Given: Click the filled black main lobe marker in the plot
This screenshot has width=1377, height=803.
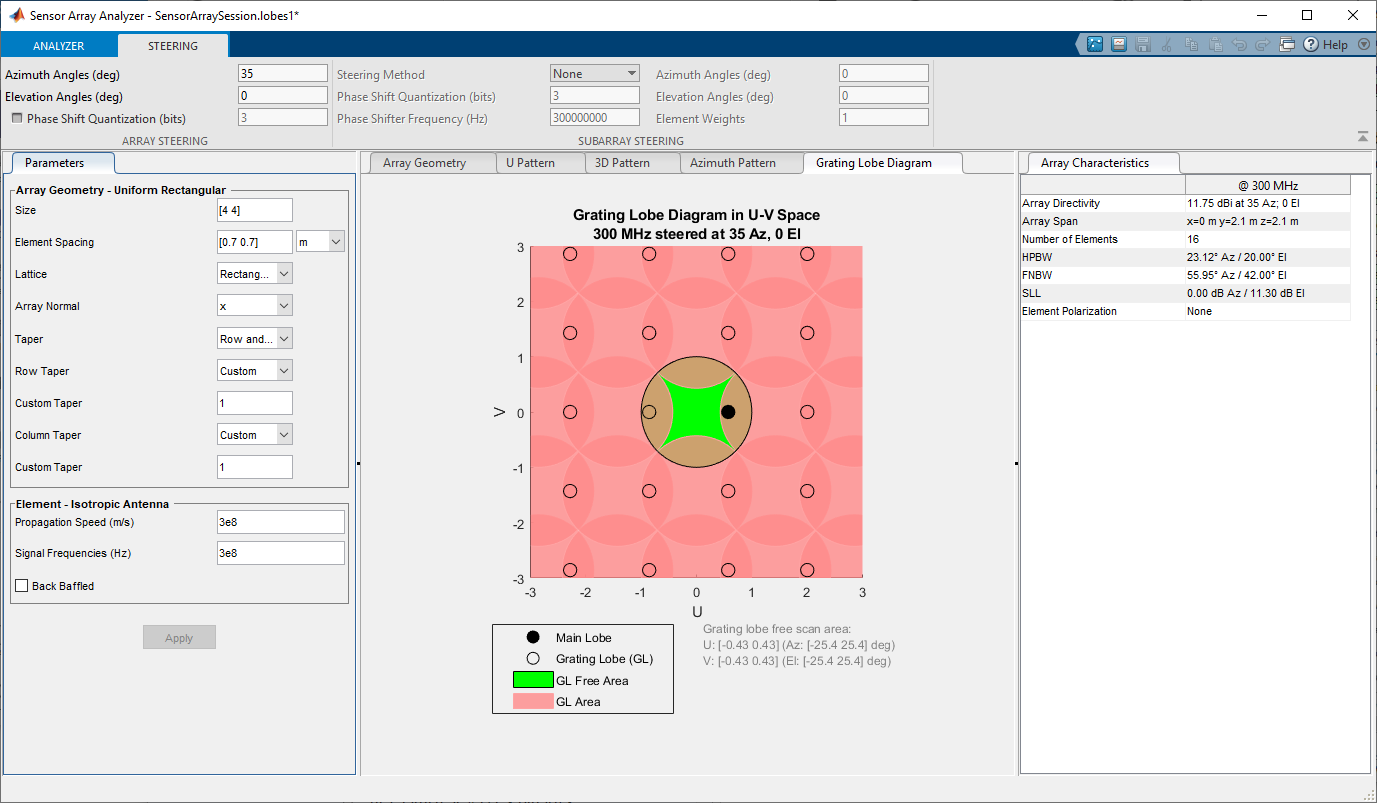Looking at the screenshot, I should point(728,412).
